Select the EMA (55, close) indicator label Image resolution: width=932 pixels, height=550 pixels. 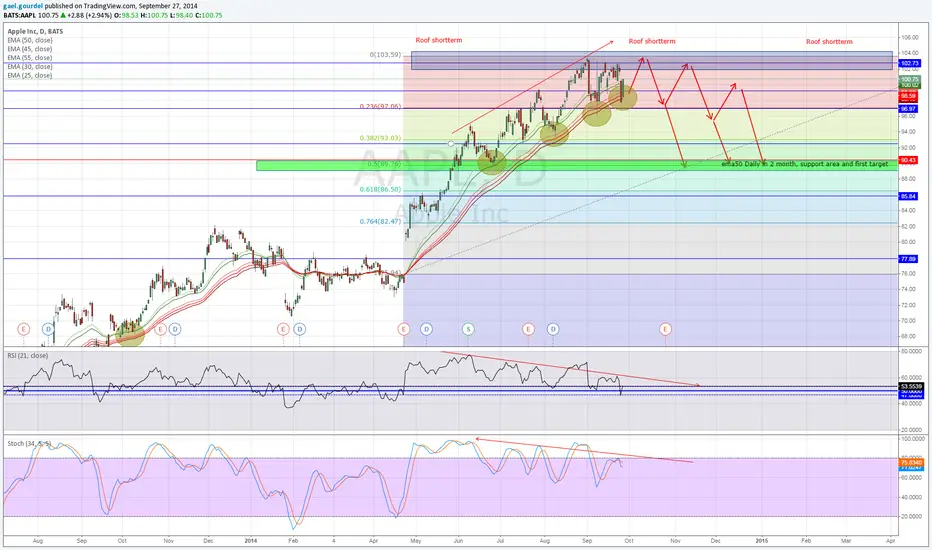pos(30,58)
